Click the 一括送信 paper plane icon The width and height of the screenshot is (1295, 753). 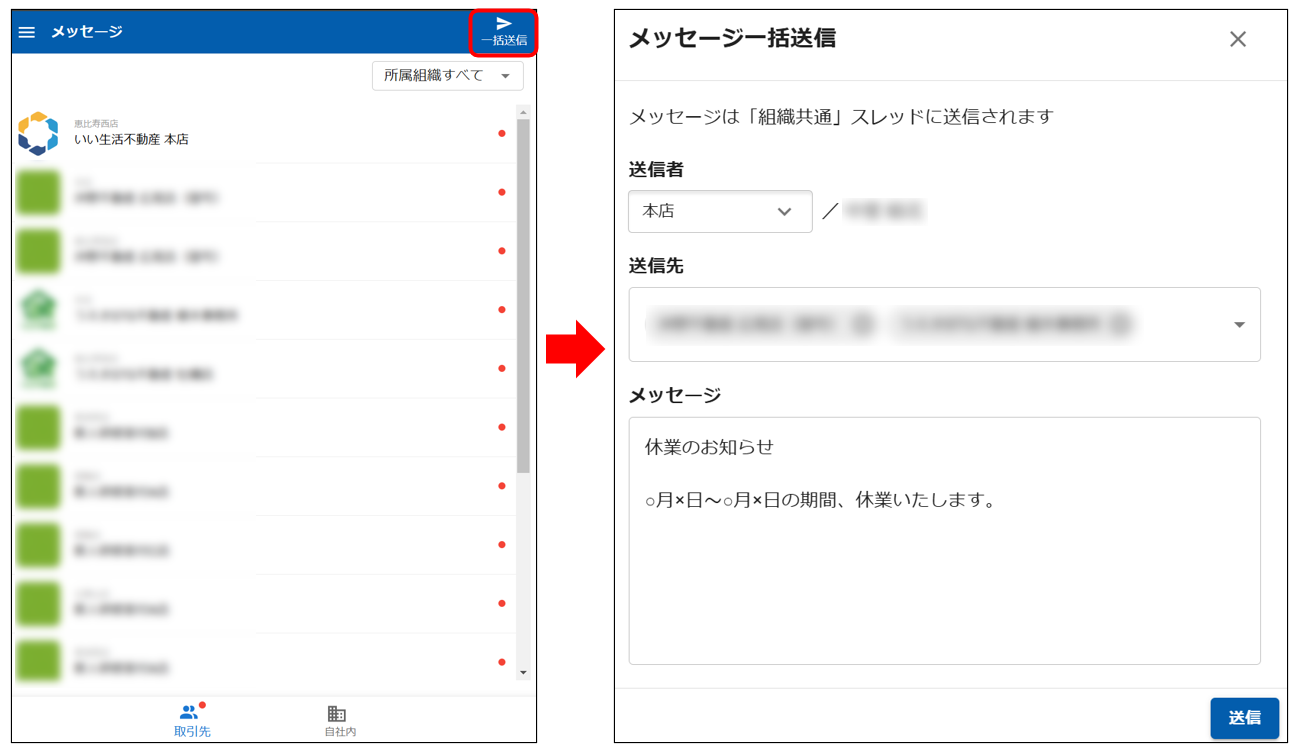[x=504, y=23]
